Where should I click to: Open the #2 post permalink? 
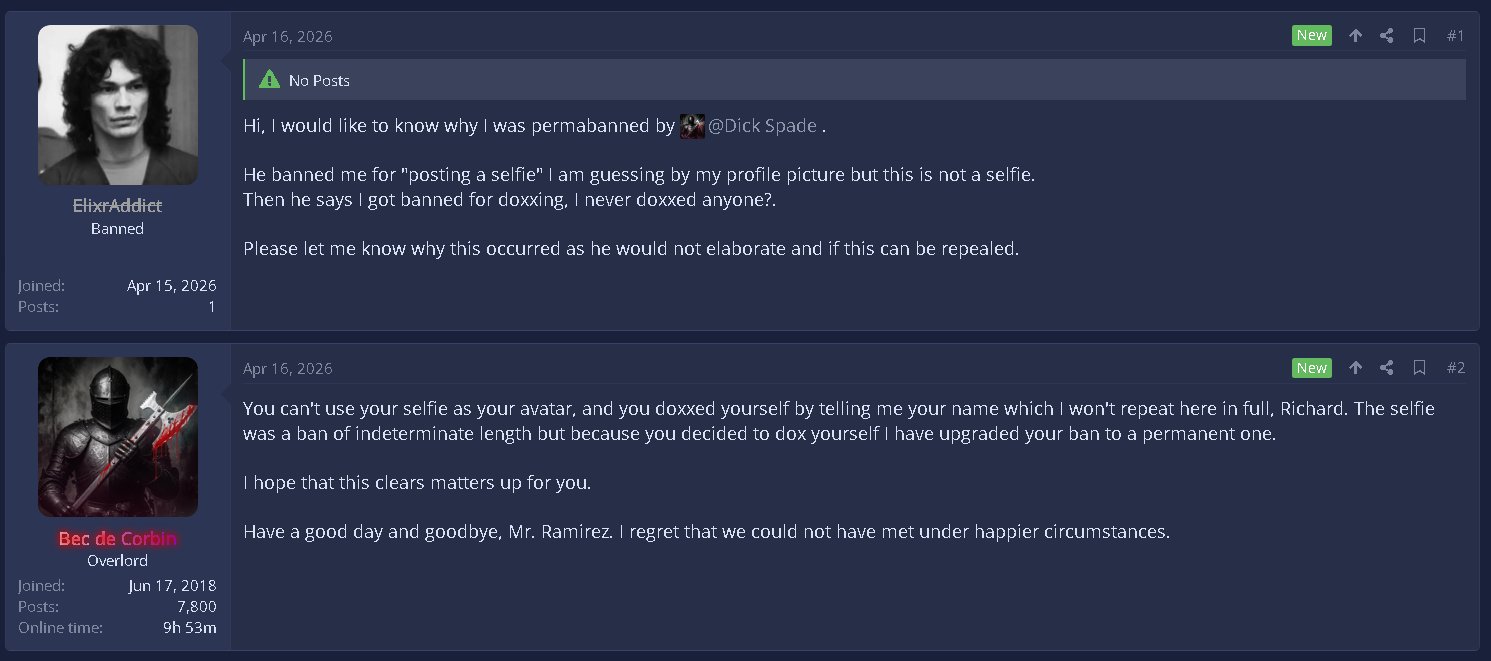click(x=1455, y=368)
